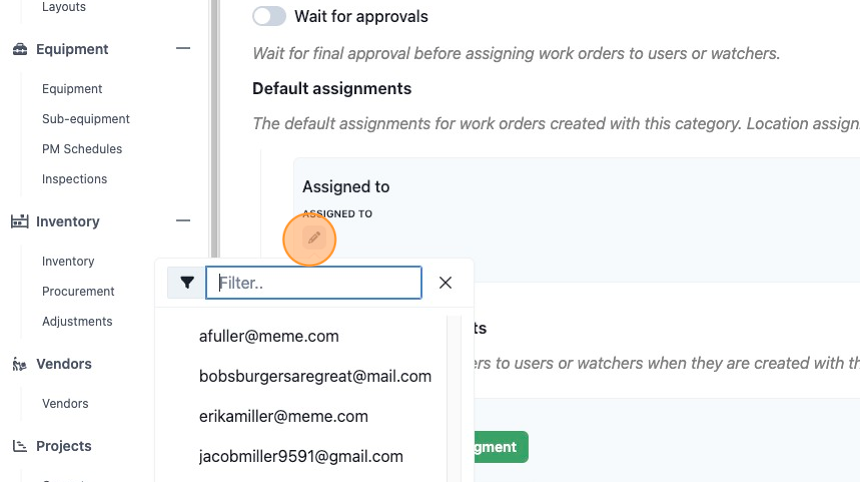This screenshot has width=860, height=482.
Task: Select jacobmiller9591@gmail.com in the list
Action: pyautogui.click(x=301, y=456)
